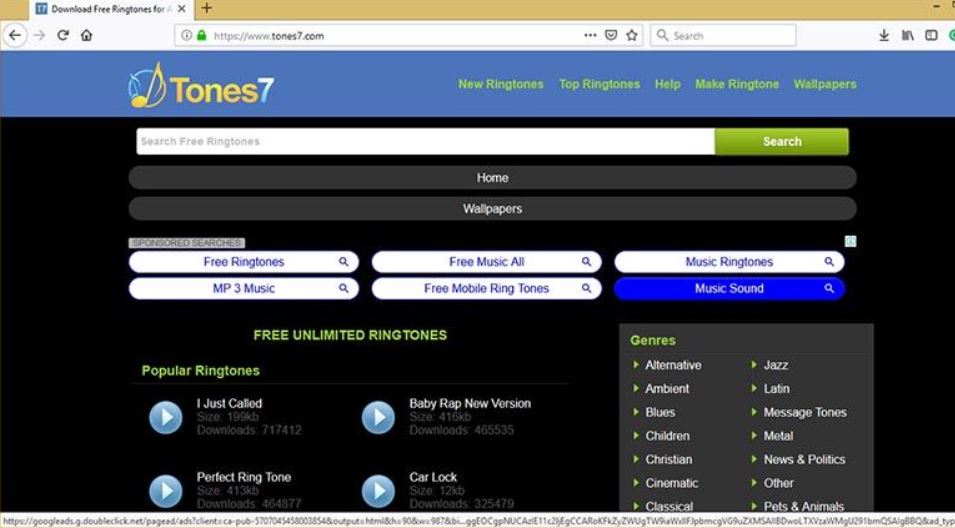Image resolution: width=955 pixels, height=528 pixels.
Task: Play the I Just Called ringtone
Action: point(166,417)
